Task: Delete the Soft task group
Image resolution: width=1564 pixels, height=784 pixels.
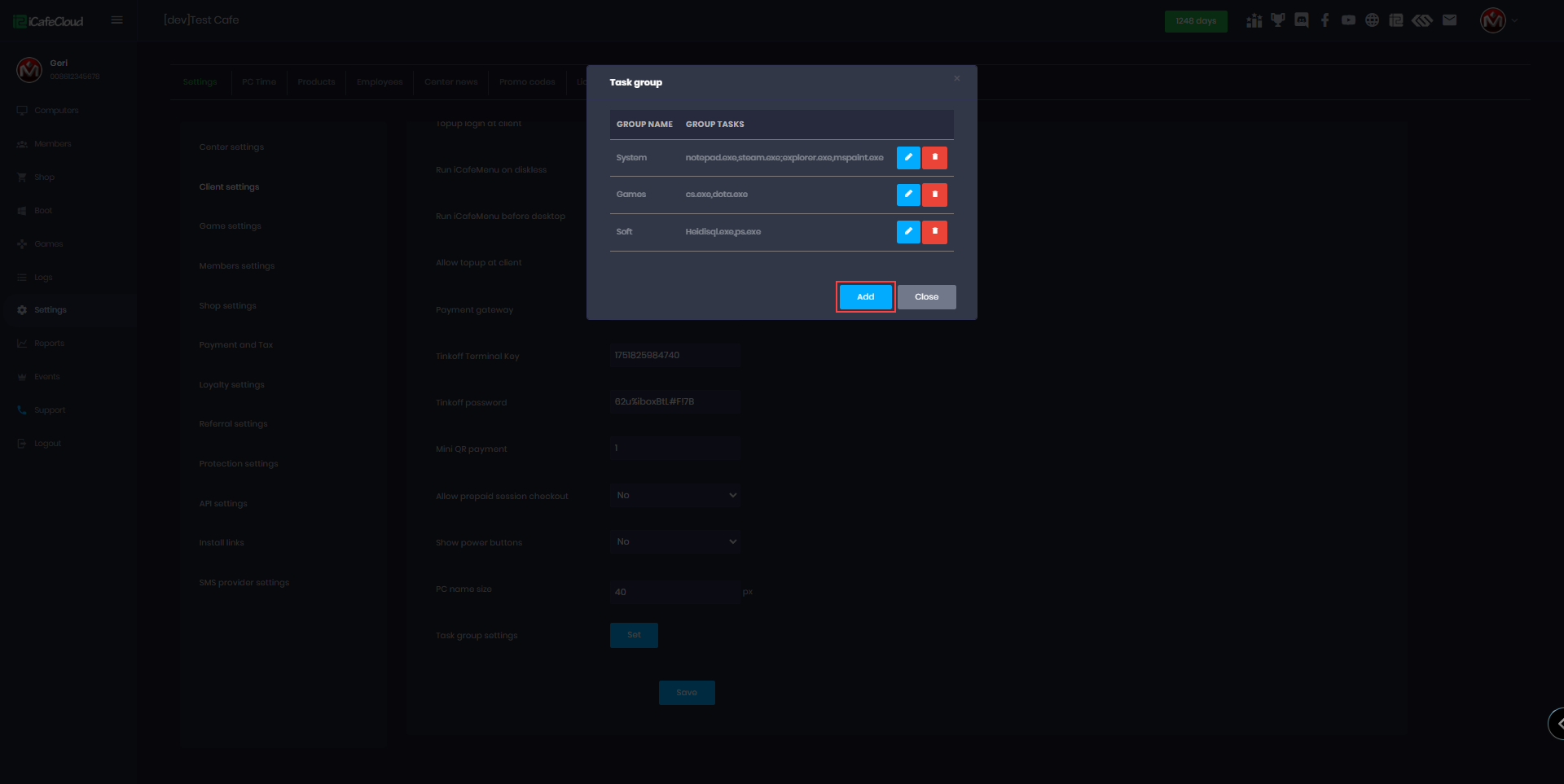Action: pos(934,232)
